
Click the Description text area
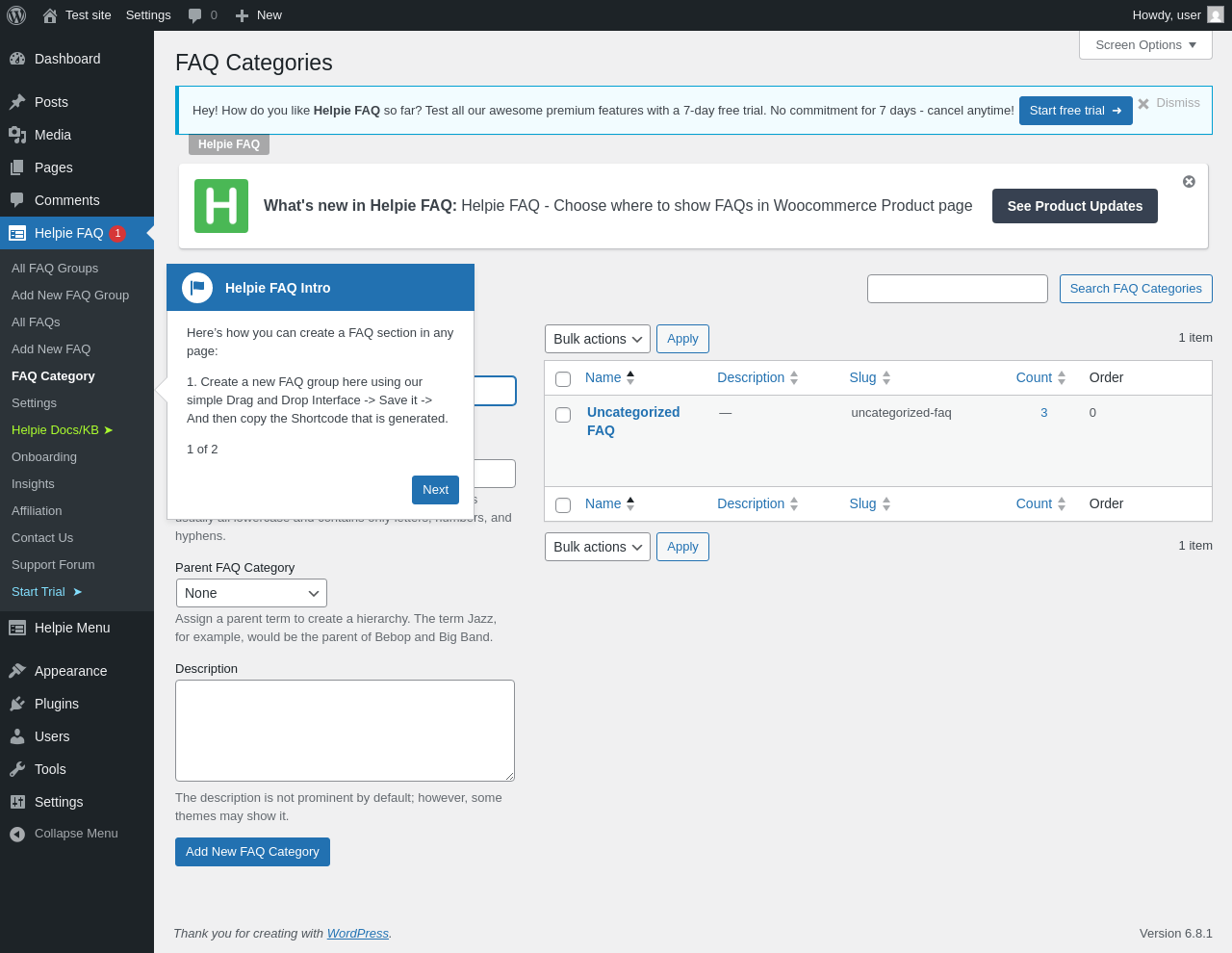pos(345,731)
